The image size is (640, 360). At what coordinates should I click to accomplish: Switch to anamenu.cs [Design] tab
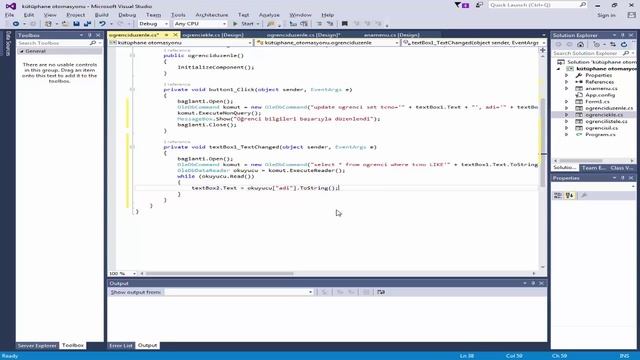(391, 35)
